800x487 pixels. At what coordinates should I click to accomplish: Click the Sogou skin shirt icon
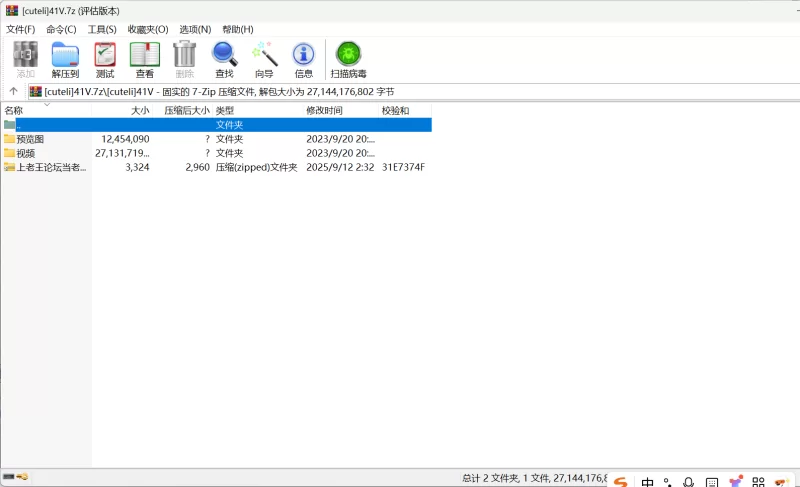[x=735, y=481]
